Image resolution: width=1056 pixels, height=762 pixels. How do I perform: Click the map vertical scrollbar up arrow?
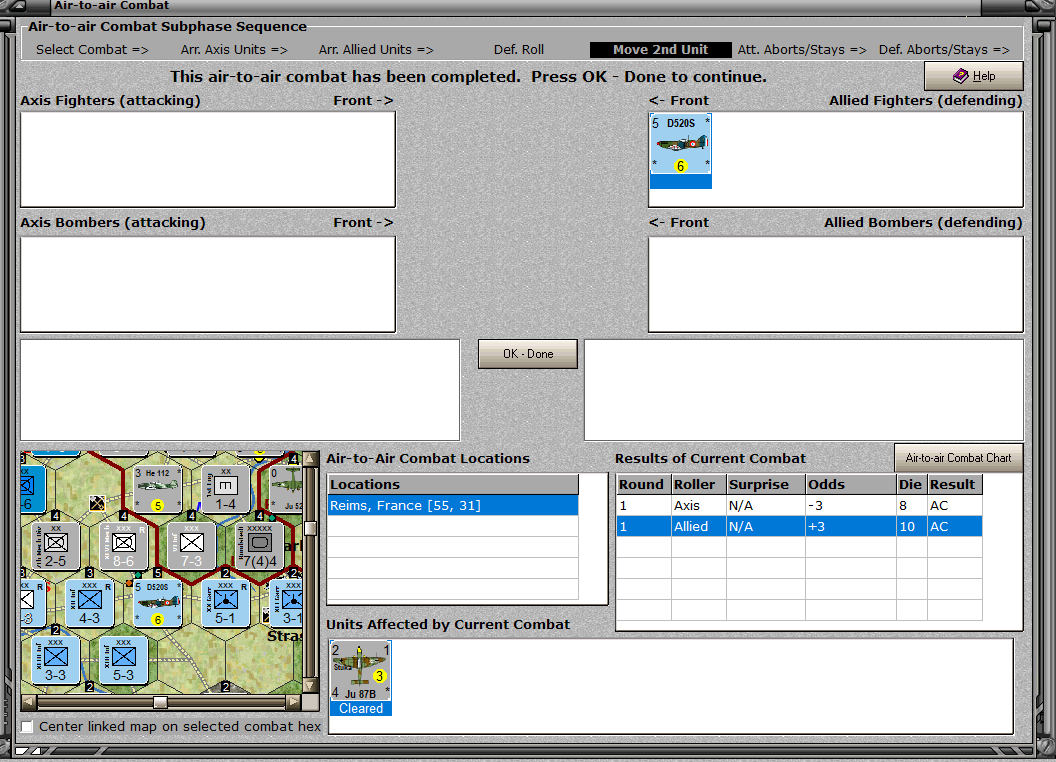(x=310, y=459)
